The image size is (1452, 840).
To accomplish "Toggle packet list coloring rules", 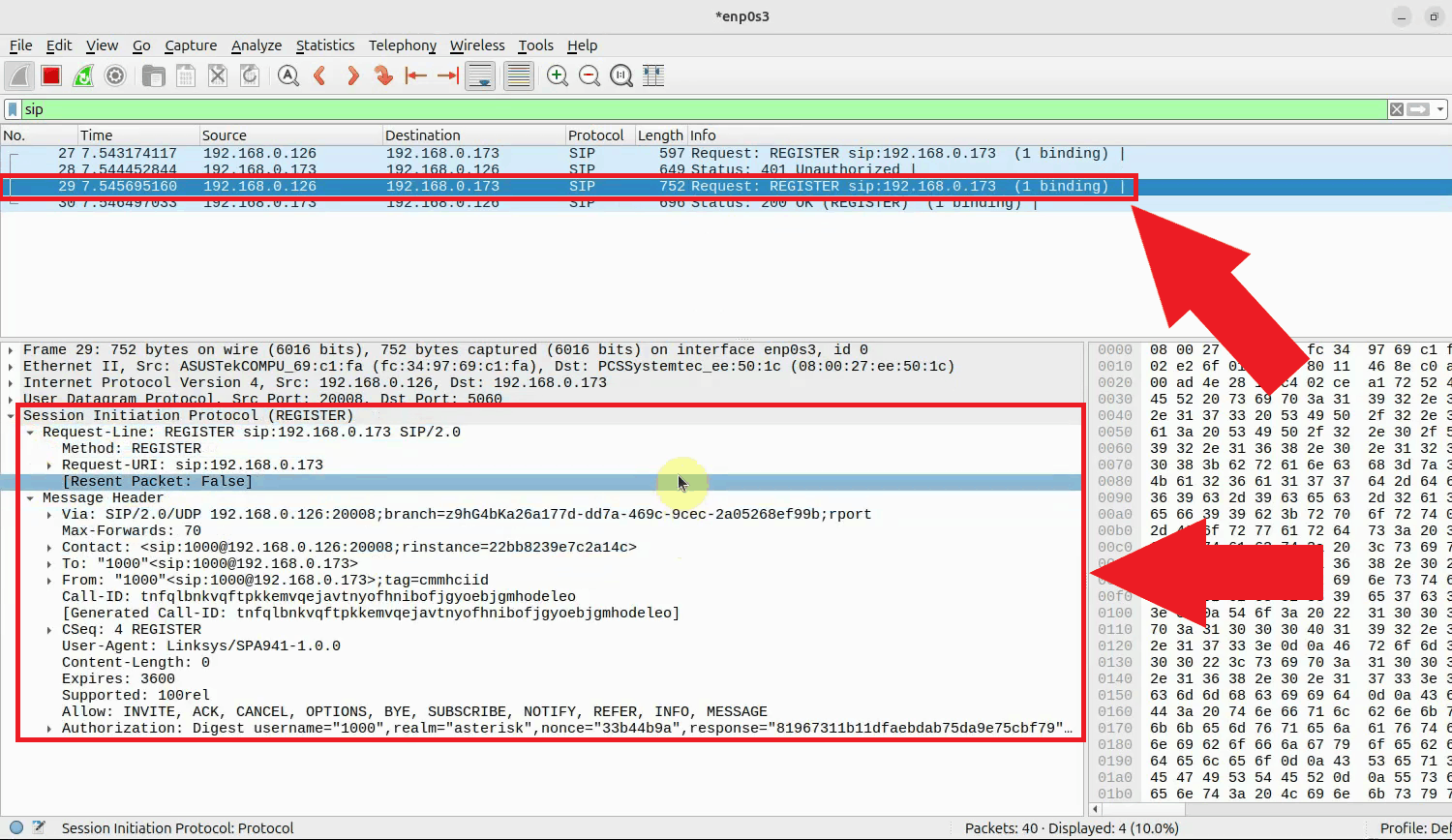I will (519, 75).
